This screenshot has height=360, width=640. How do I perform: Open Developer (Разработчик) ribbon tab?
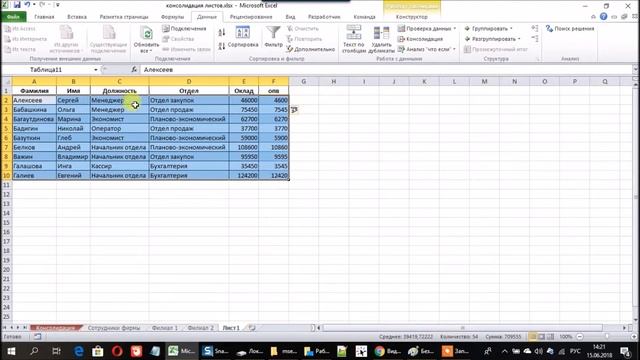pyautogui.click(x=324, y=17)
